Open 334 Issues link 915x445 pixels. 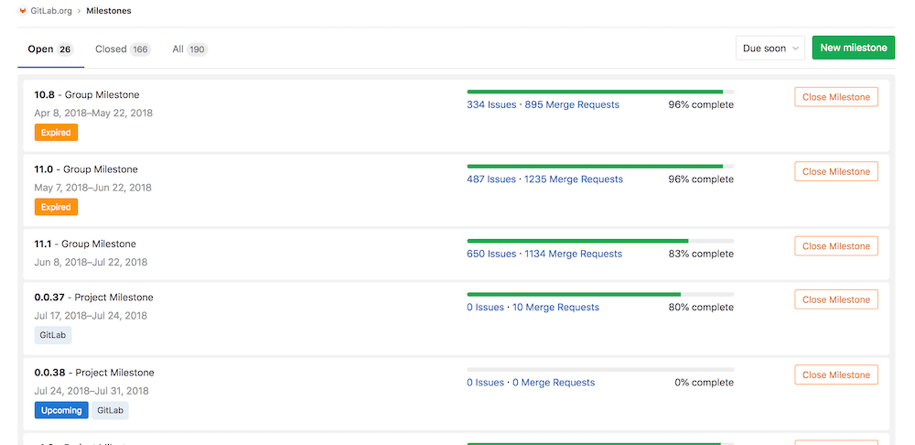pos(491,105)
